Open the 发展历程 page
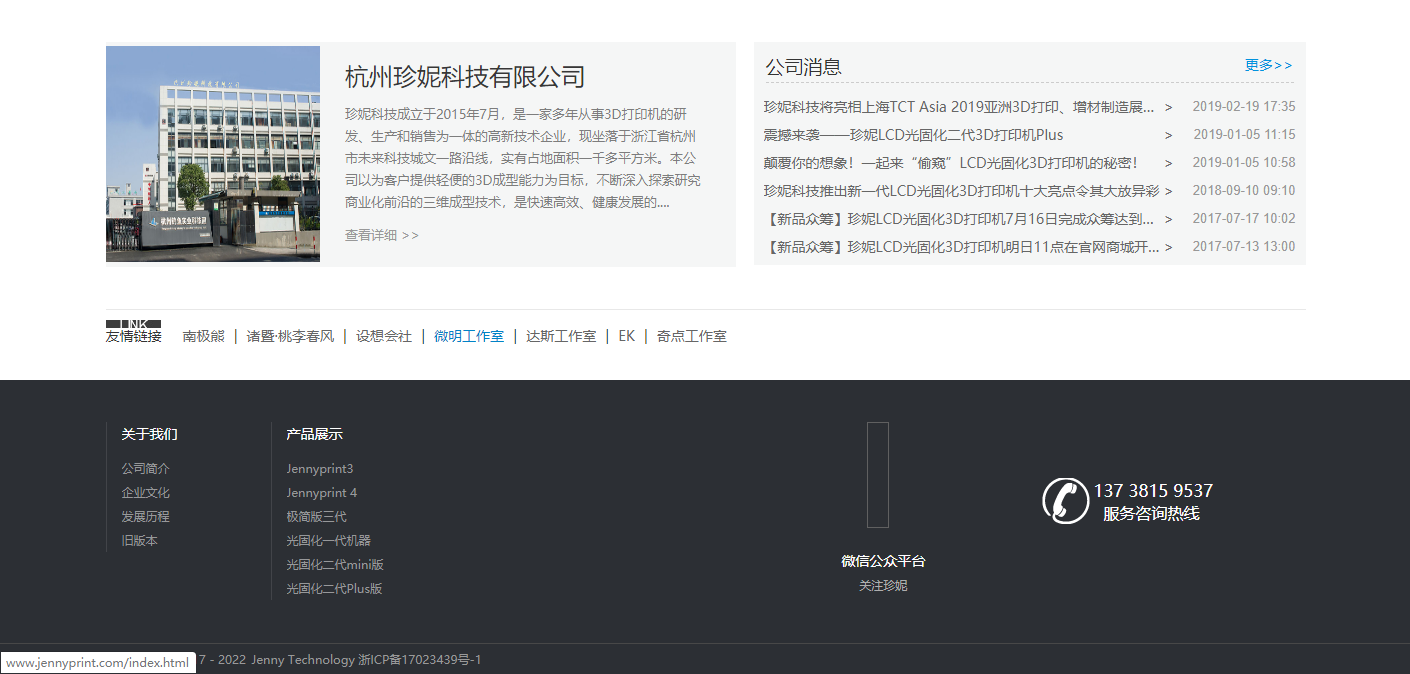The height and width of the screenshot is (674, 1410). (145, 516)
